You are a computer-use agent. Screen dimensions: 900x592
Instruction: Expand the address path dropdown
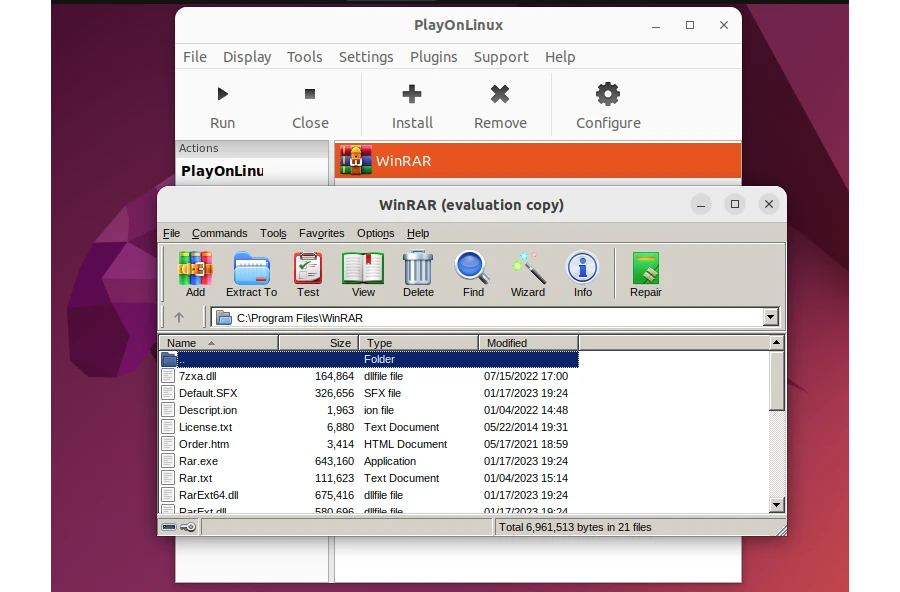[x=770, y=318]
